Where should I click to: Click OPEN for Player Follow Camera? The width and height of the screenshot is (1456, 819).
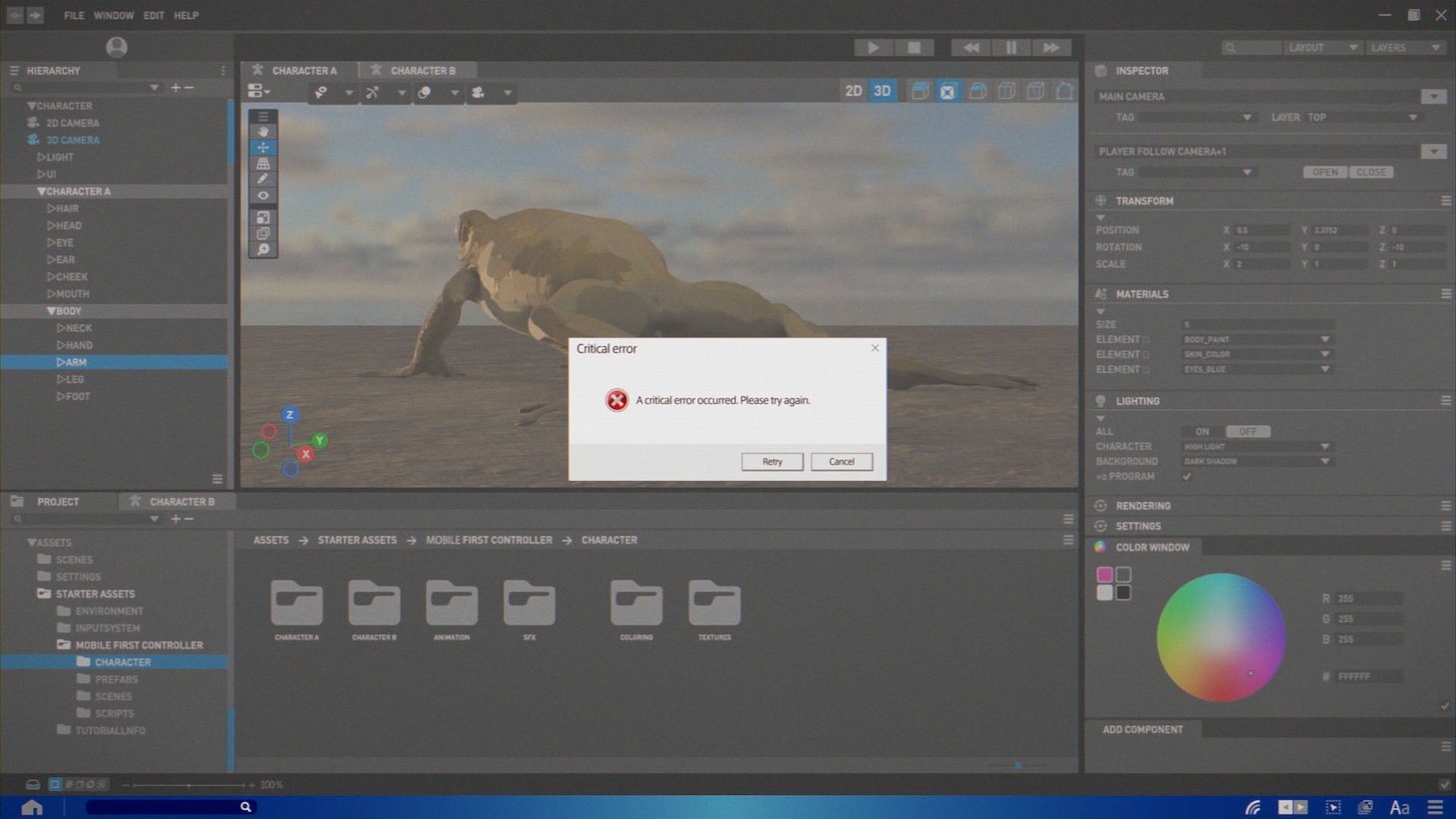pyautogui.click(x=1324, y=173)
